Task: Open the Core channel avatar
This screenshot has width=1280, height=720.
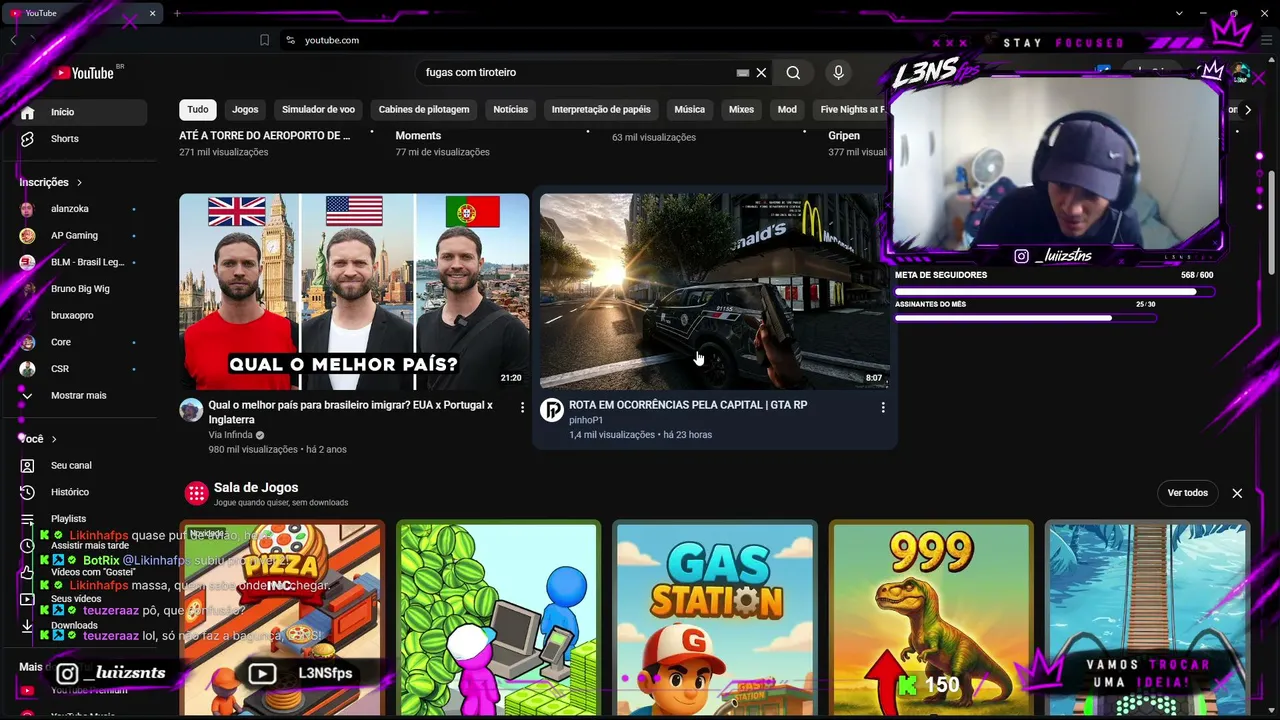Action: coord(28,342)
